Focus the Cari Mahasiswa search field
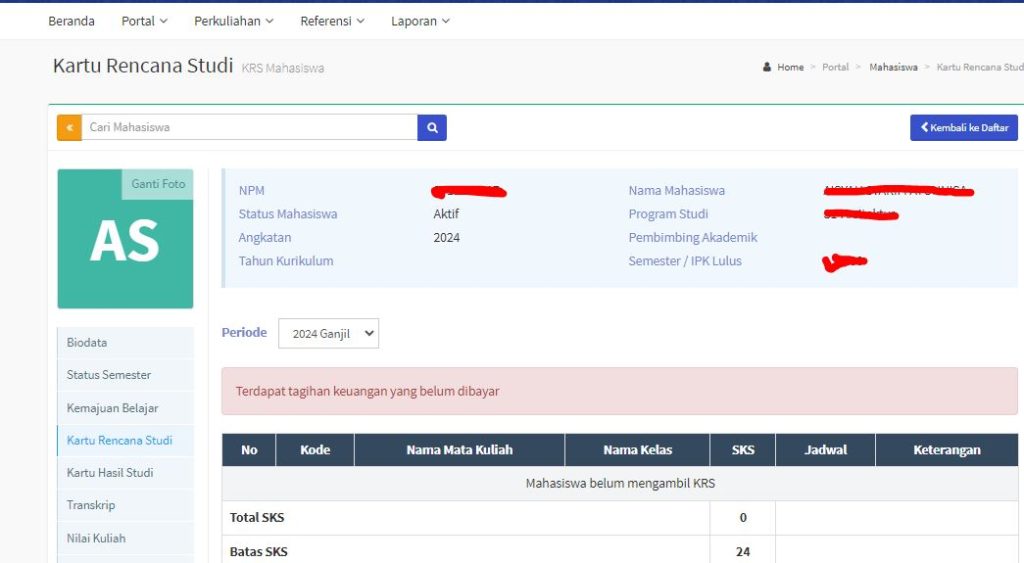1024x563 pixels. point(249,128)
